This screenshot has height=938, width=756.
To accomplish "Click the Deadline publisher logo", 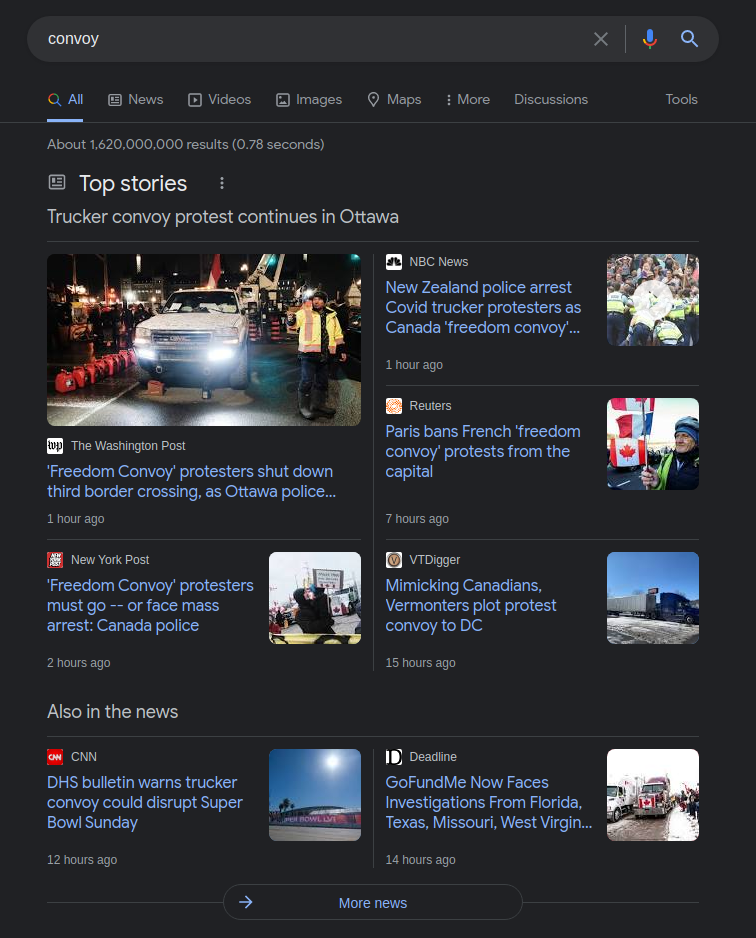I will click(394, 757).
